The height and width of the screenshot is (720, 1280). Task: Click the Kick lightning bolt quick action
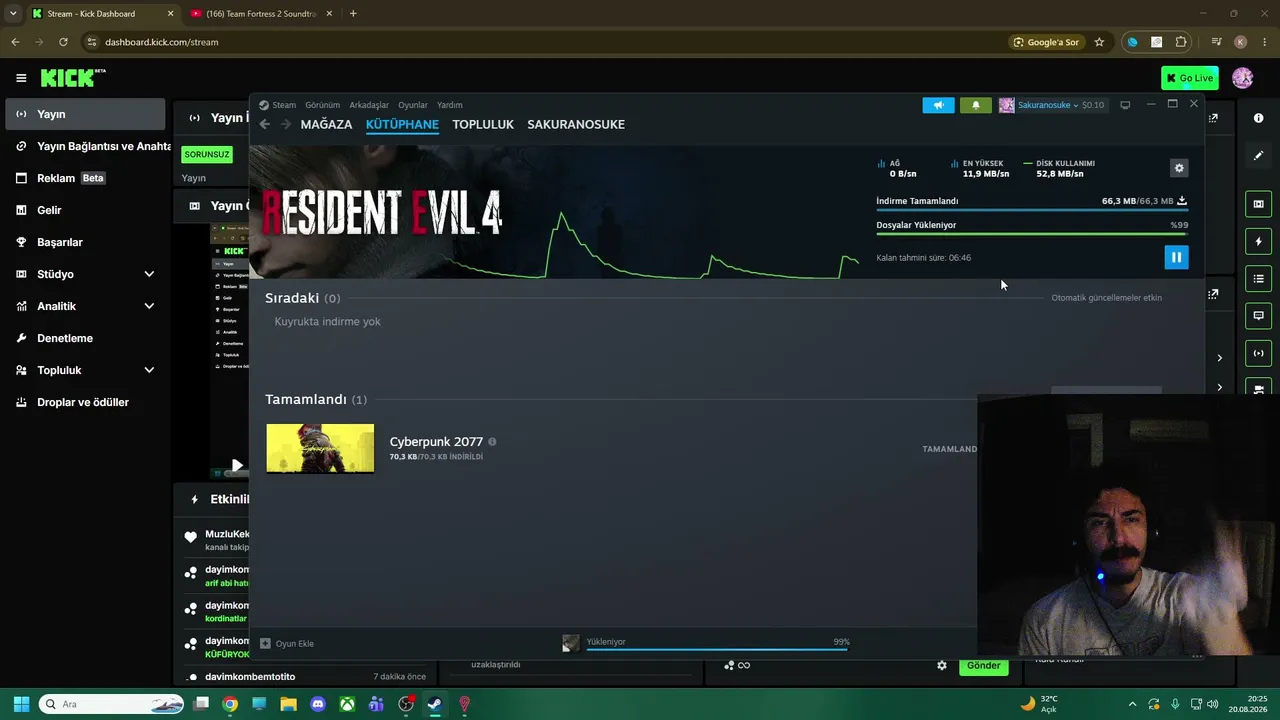(x=1258, y=242)
